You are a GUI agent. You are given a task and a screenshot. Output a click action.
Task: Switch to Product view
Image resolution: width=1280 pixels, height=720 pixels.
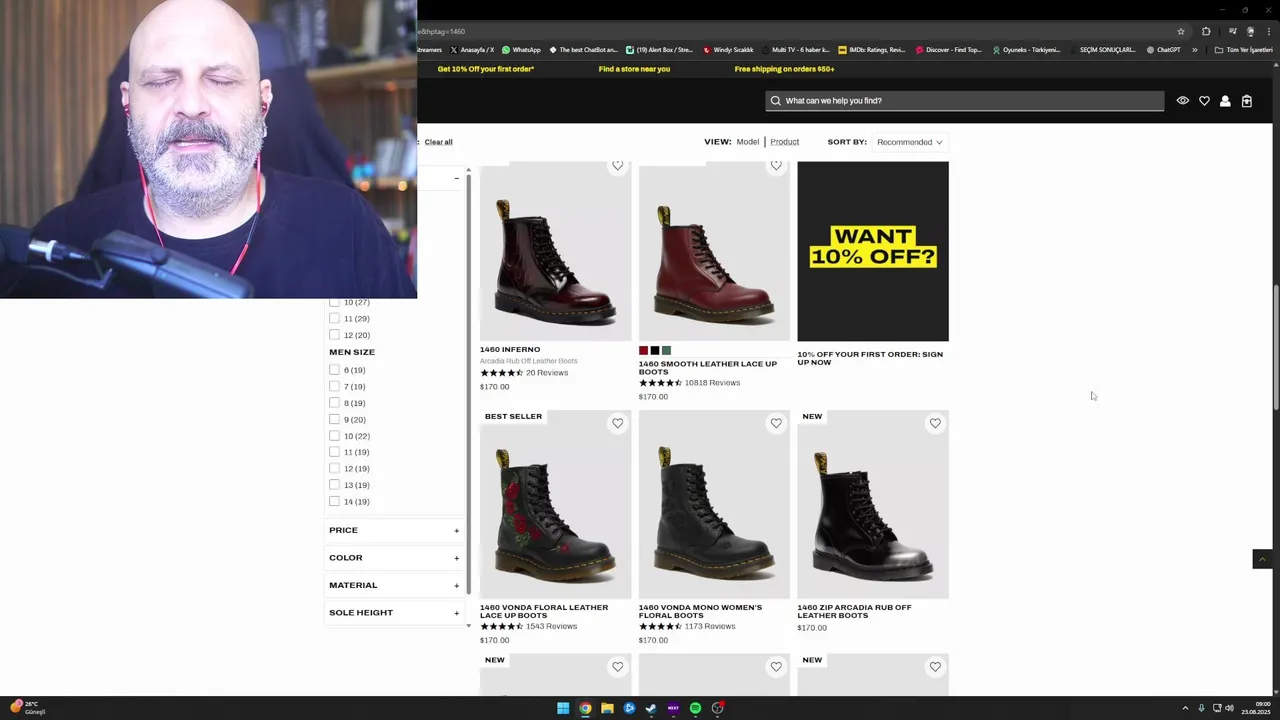pos(784,142)
